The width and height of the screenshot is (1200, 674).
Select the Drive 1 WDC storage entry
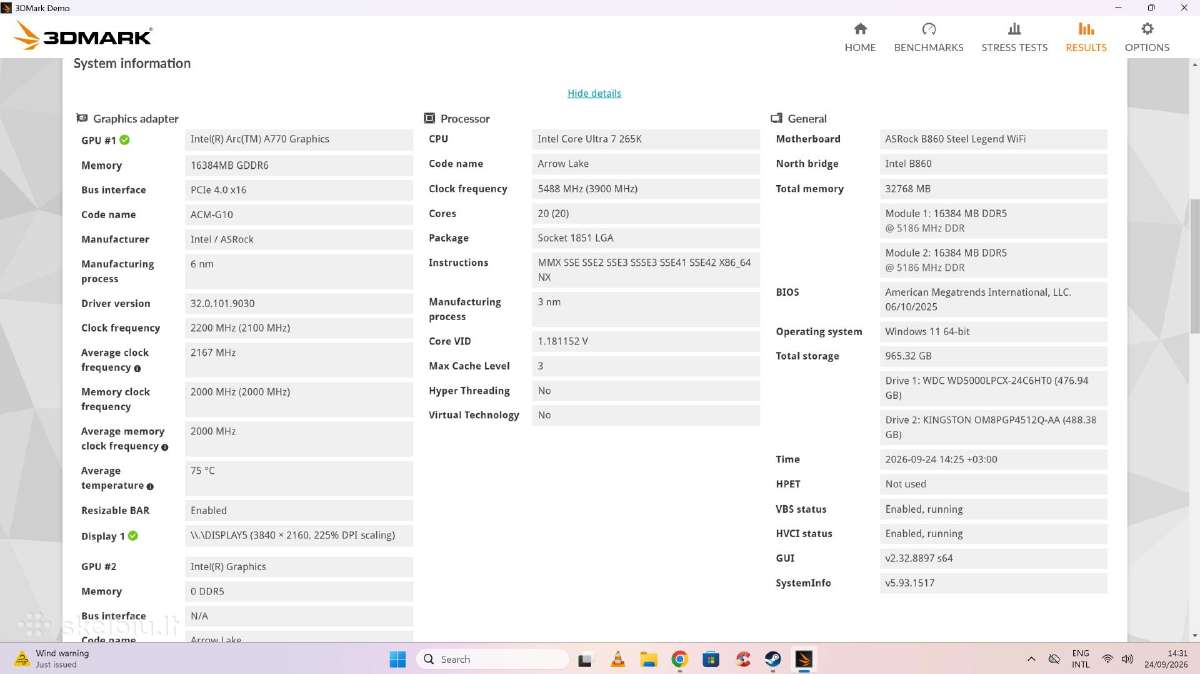pos(994,388)
